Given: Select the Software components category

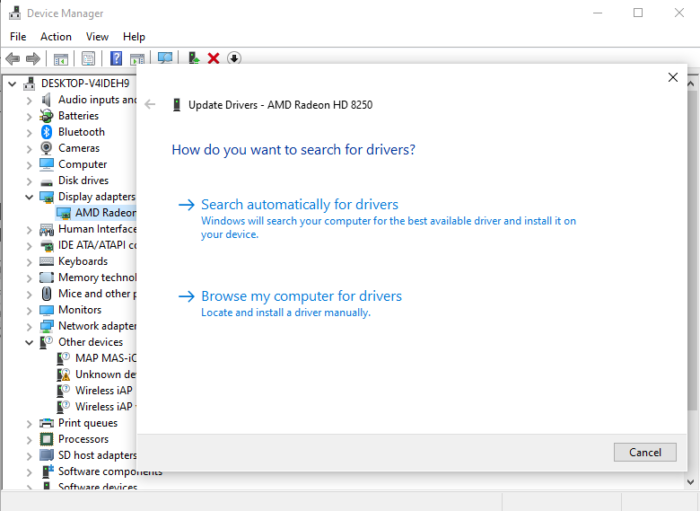Looking at the screenshot, I should (x=110, y=471).
